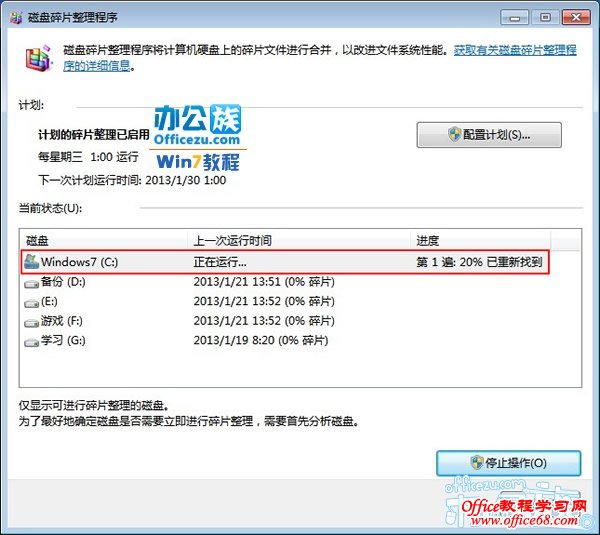Click the 当前状态(U): label
600x535 pixels.
tap(50, 209)
